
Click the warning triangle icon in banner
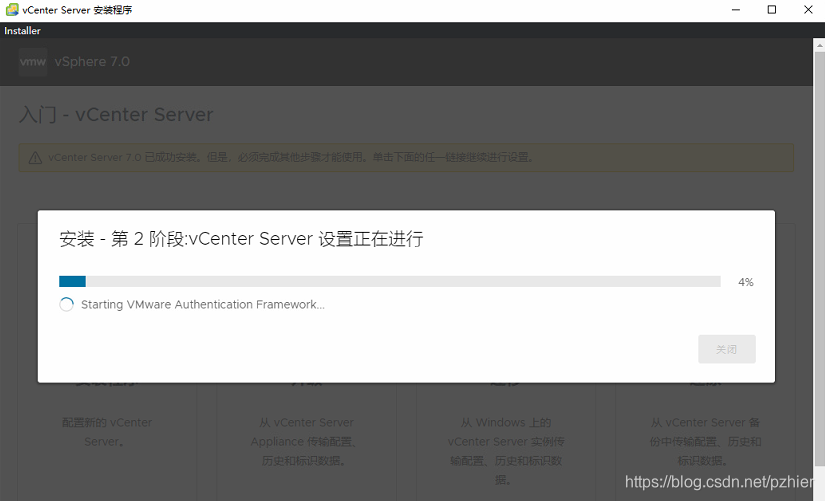click(x=35, y=157)
